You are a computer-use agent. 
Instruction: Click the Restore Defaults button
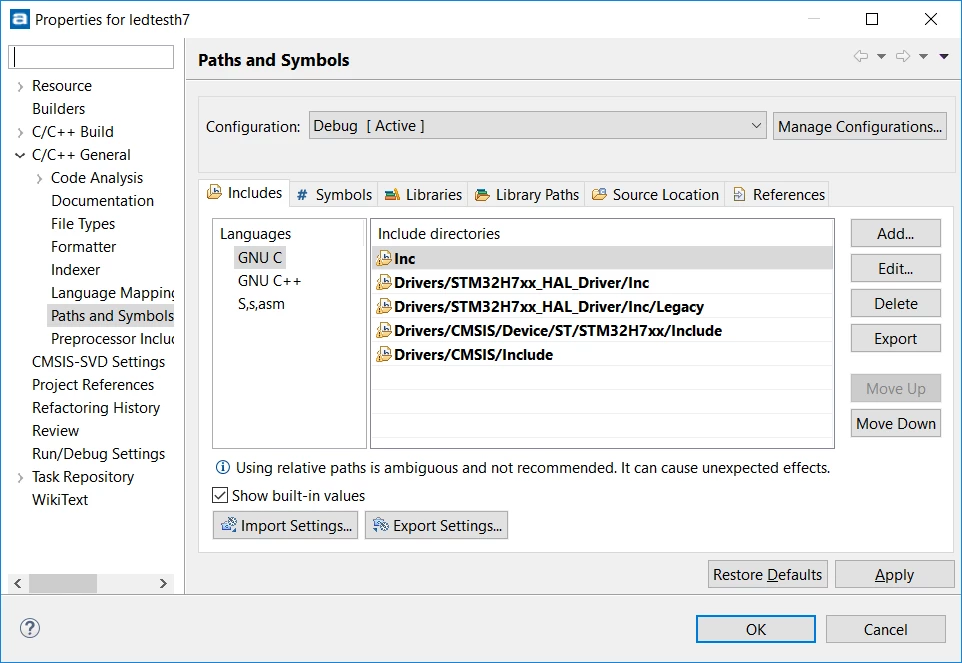pos(768,575)
